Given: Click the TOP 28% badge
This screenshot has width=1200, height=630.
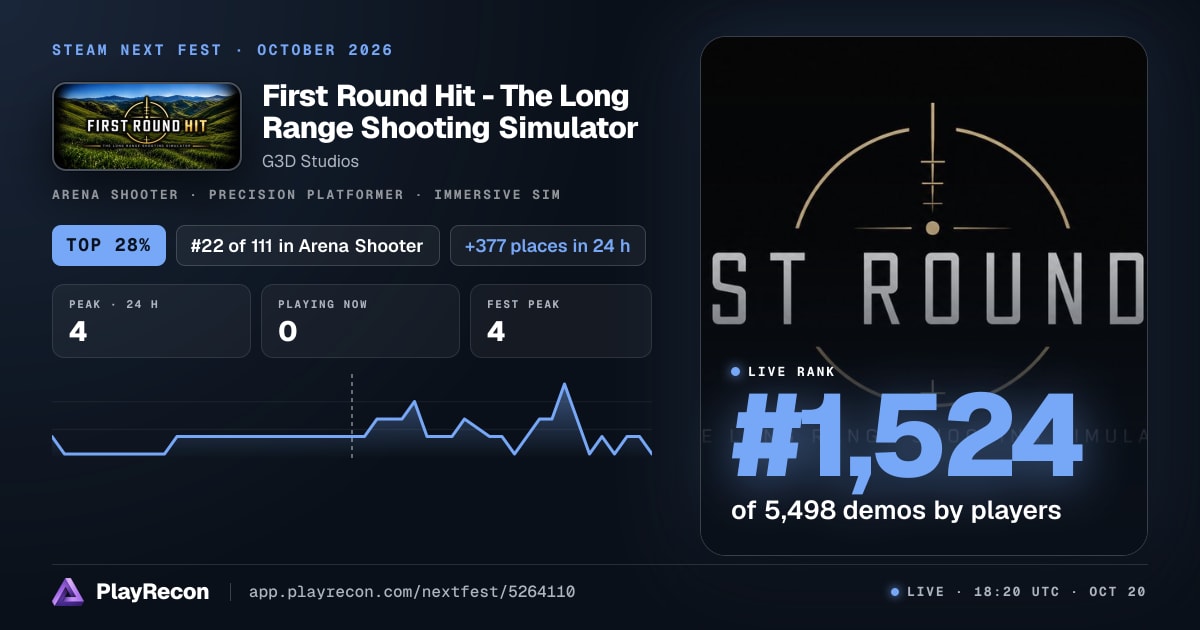Looking at the screenshot, I should (108, 245).
